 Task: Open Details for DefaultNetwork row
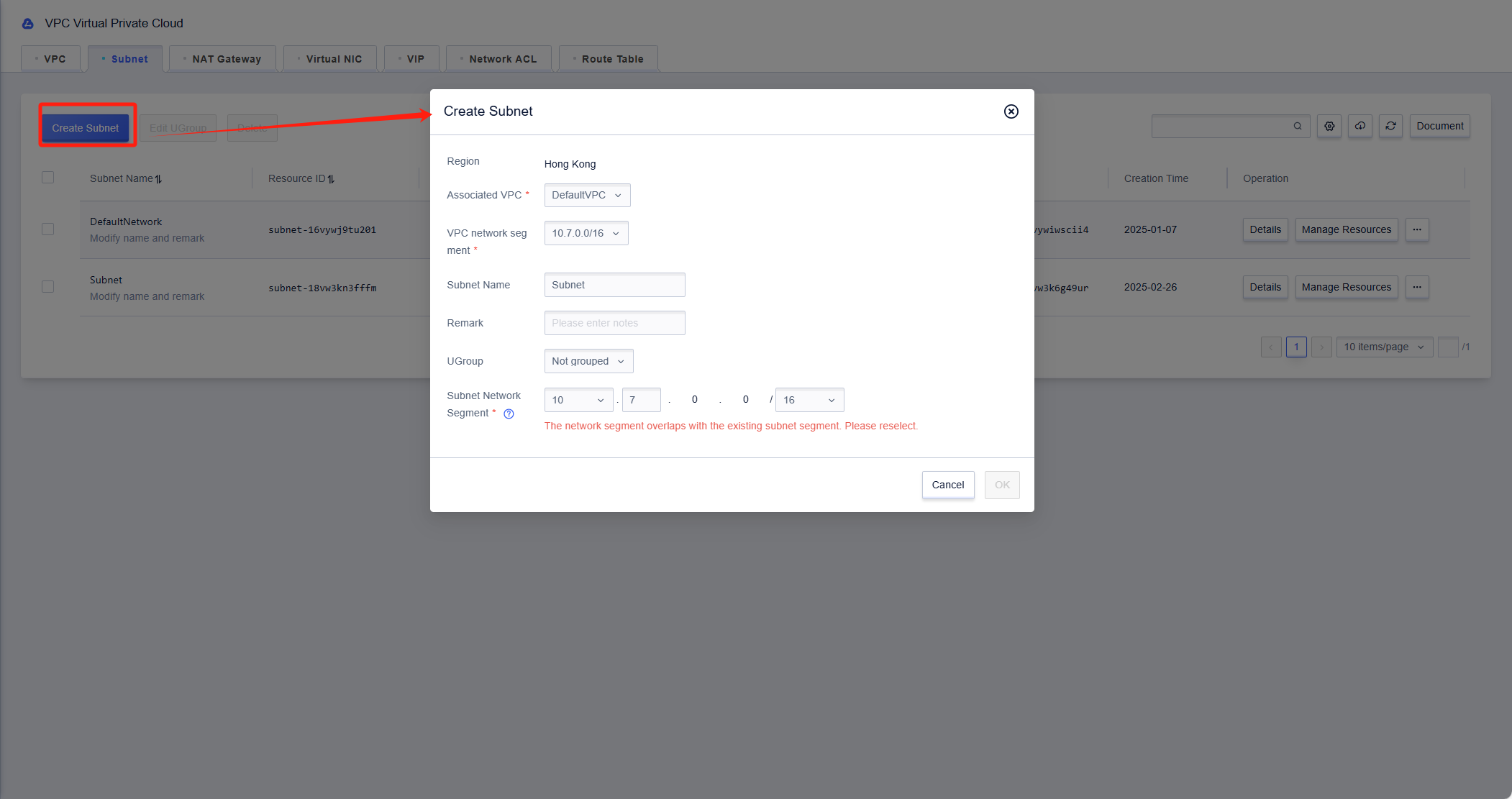click(1265, 230)
